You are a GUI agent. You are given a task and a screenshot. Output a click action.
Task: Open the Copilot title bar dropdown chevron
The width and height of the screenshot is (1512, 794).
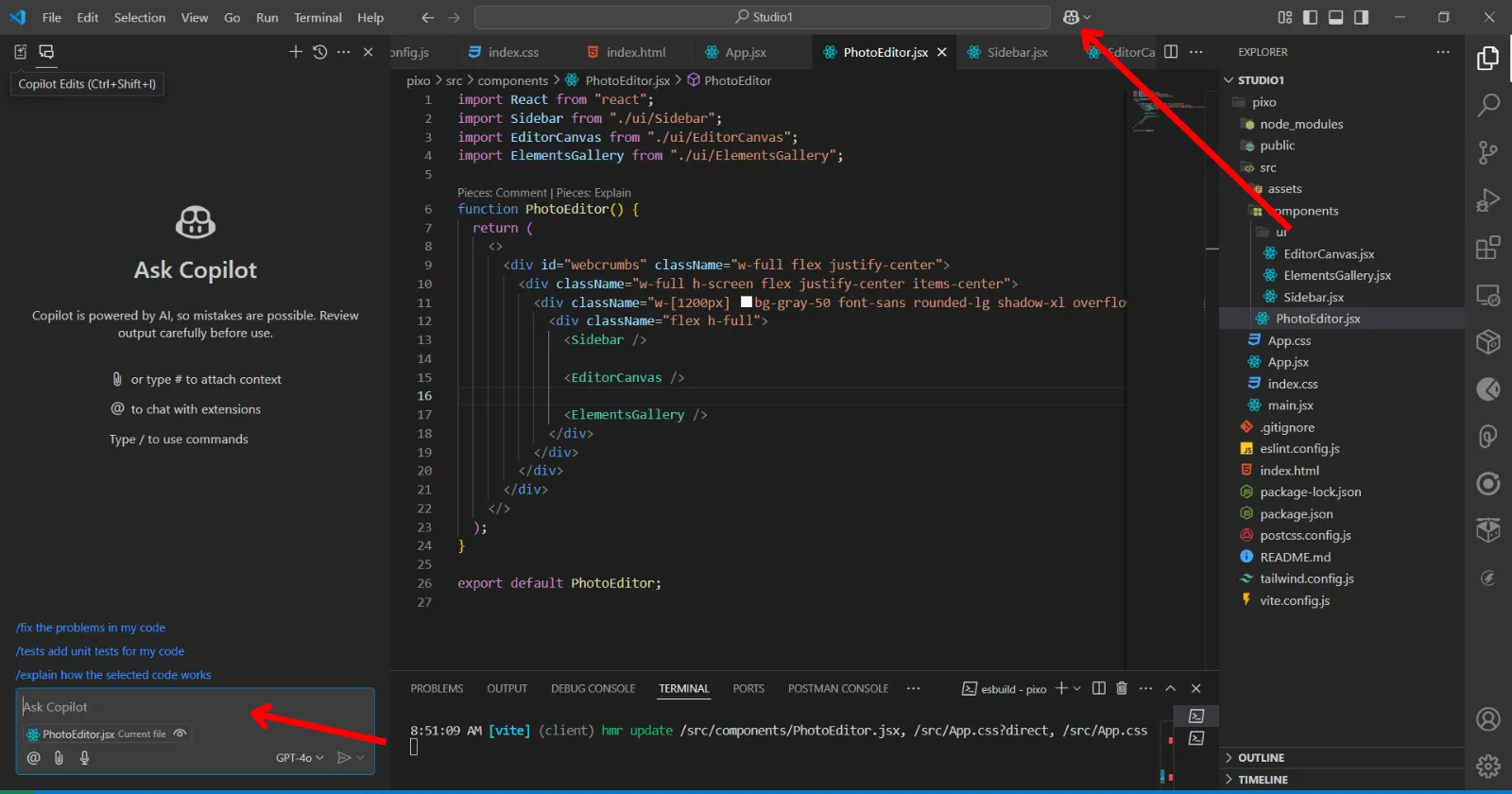click(1087, 17)
